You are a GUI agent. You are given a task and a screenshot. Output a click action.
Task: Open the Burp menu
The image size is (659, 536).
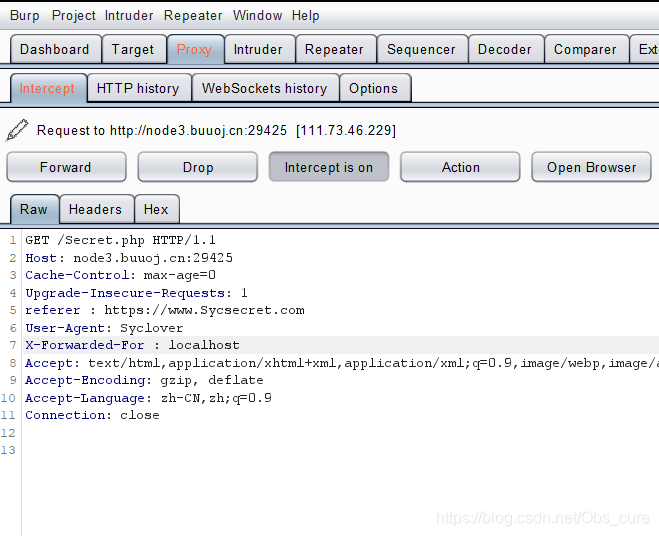(x=25, y=15)
